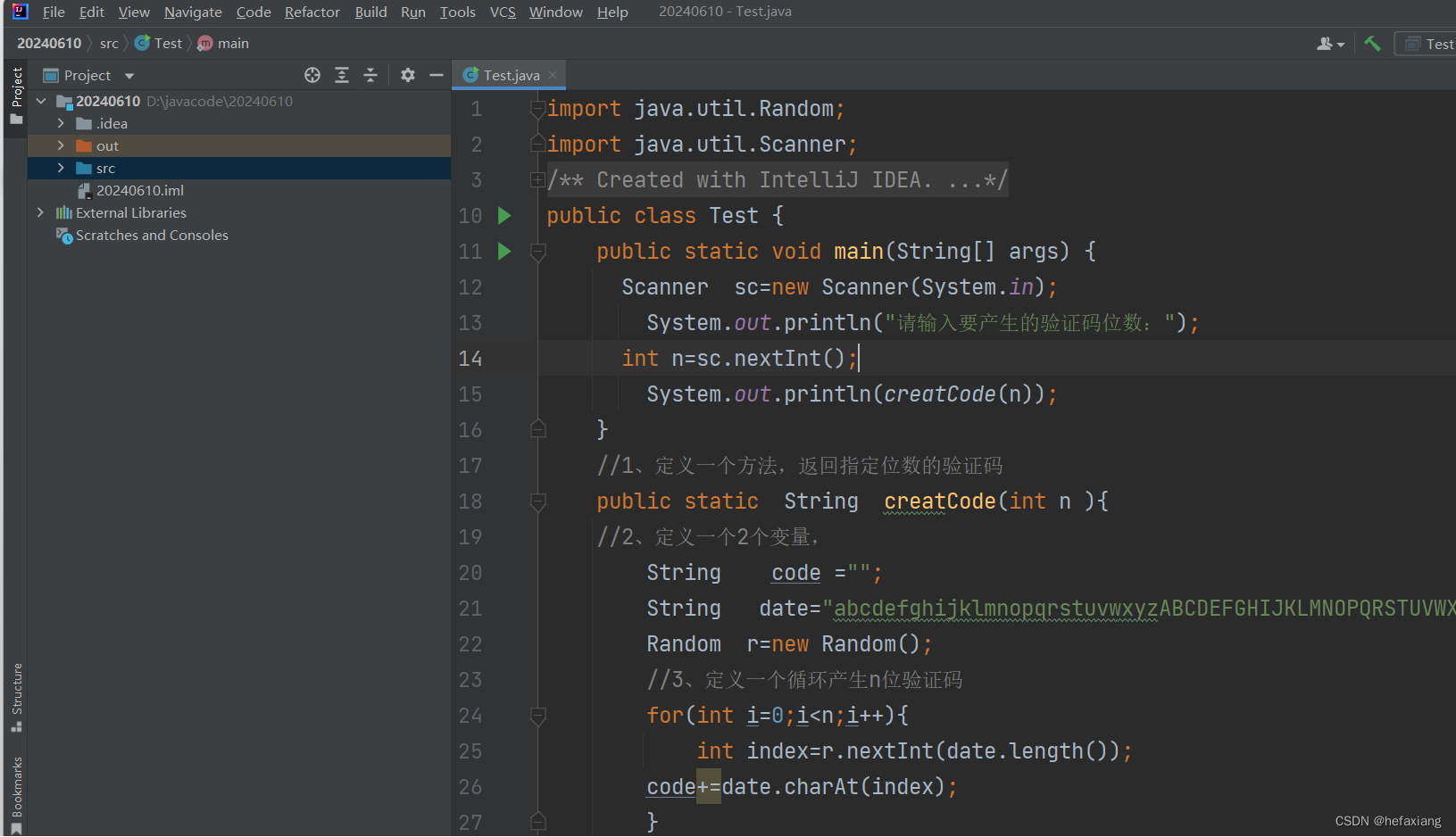Open Project view options via gear icon
Screen dimensions: 1456x837
point(408,75)
